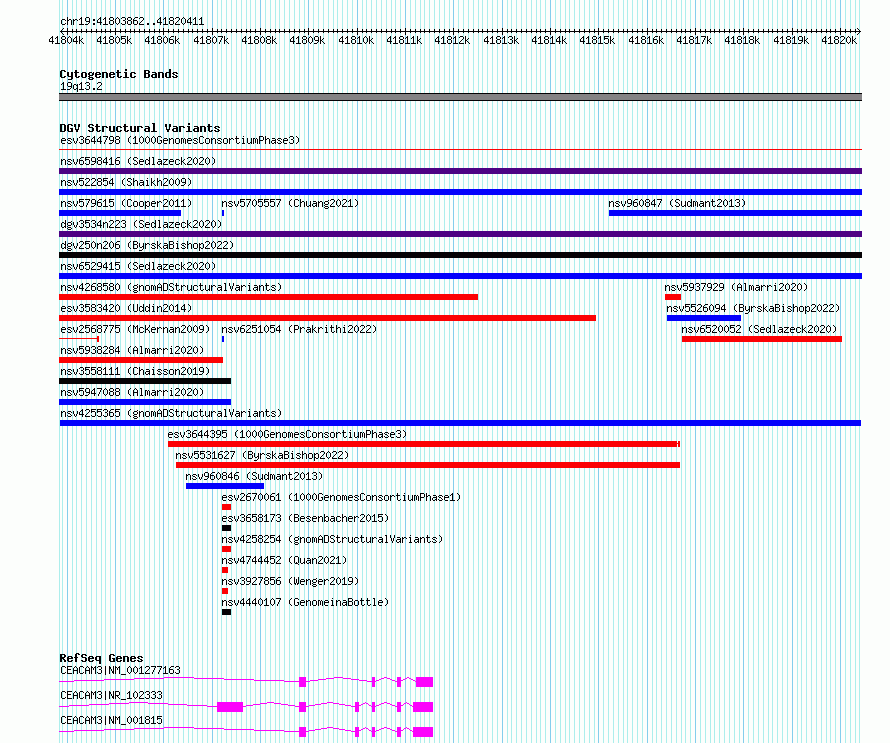The image size is (890, 743).
Task: Click nsv5705557 (Chuang2021) variant label
Action: 290,203
